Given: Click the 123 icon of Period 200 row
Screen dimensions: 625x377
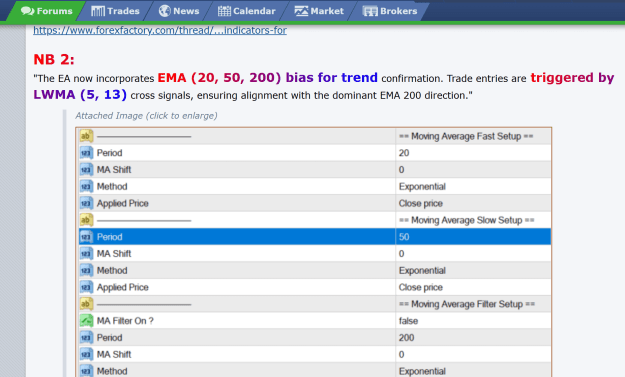Looking at the screenshot, I should pos(86,338).
